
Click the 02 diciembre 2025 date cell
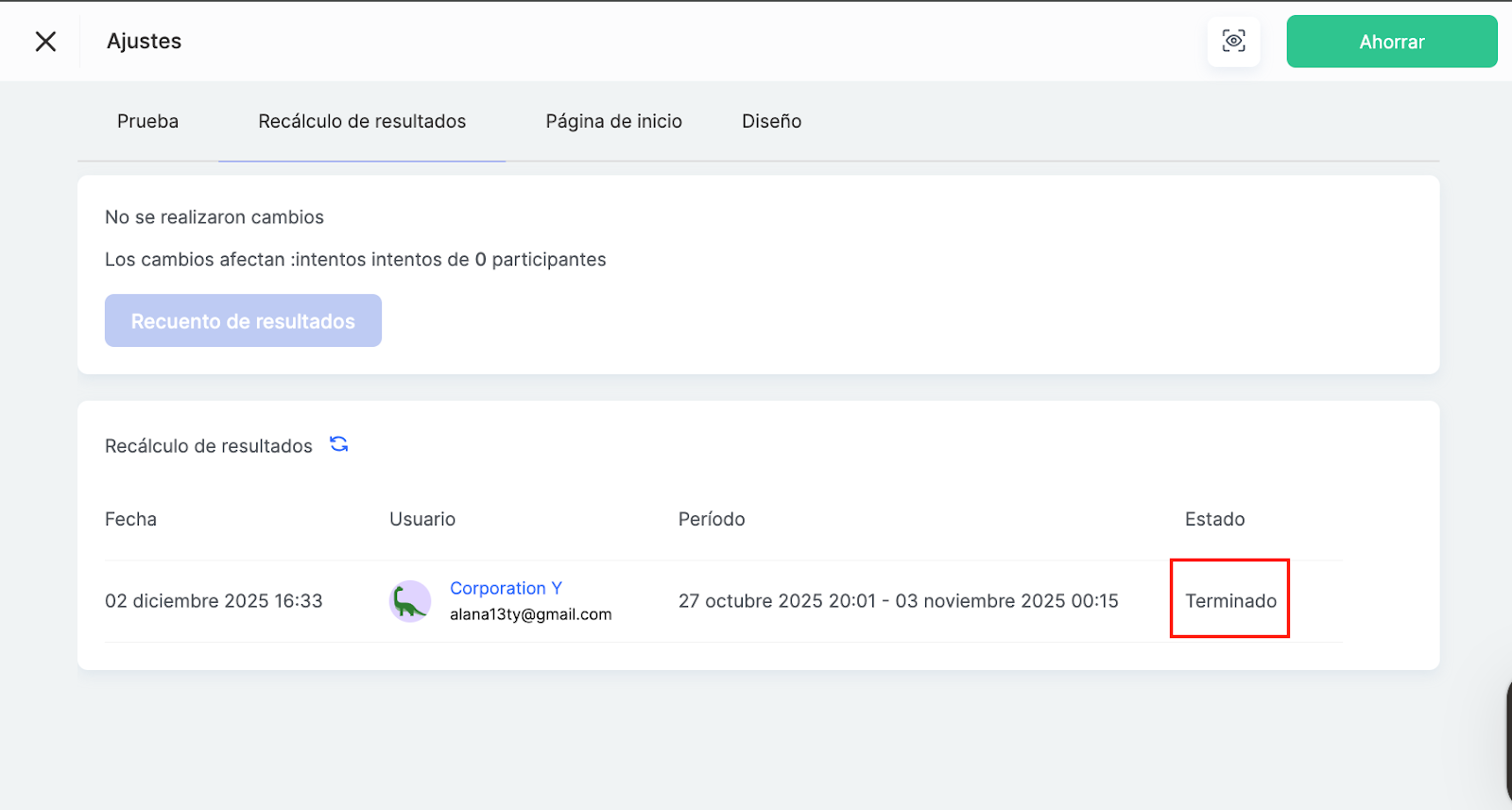pyautogui.click(x=214, y=601)
